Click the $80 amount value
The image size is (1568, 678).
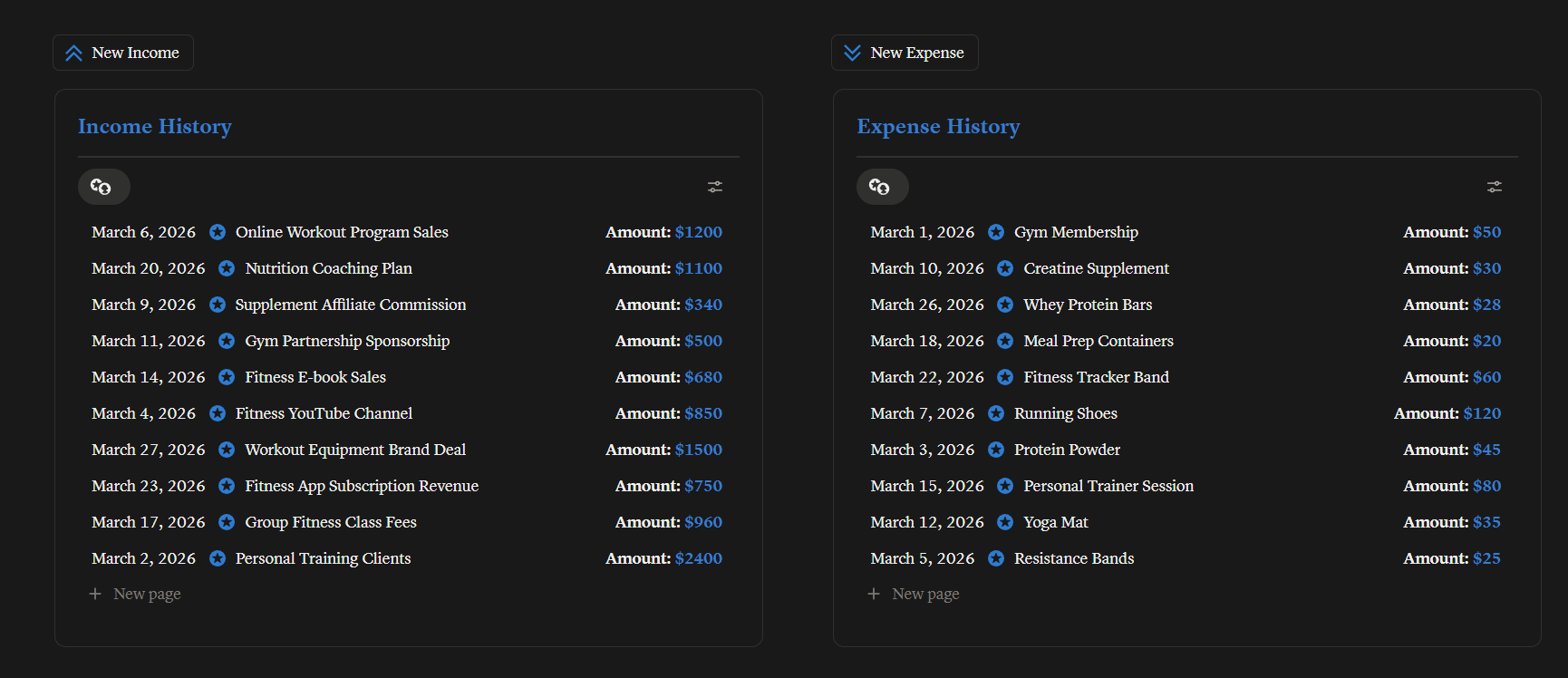(x=1487, y=486)
